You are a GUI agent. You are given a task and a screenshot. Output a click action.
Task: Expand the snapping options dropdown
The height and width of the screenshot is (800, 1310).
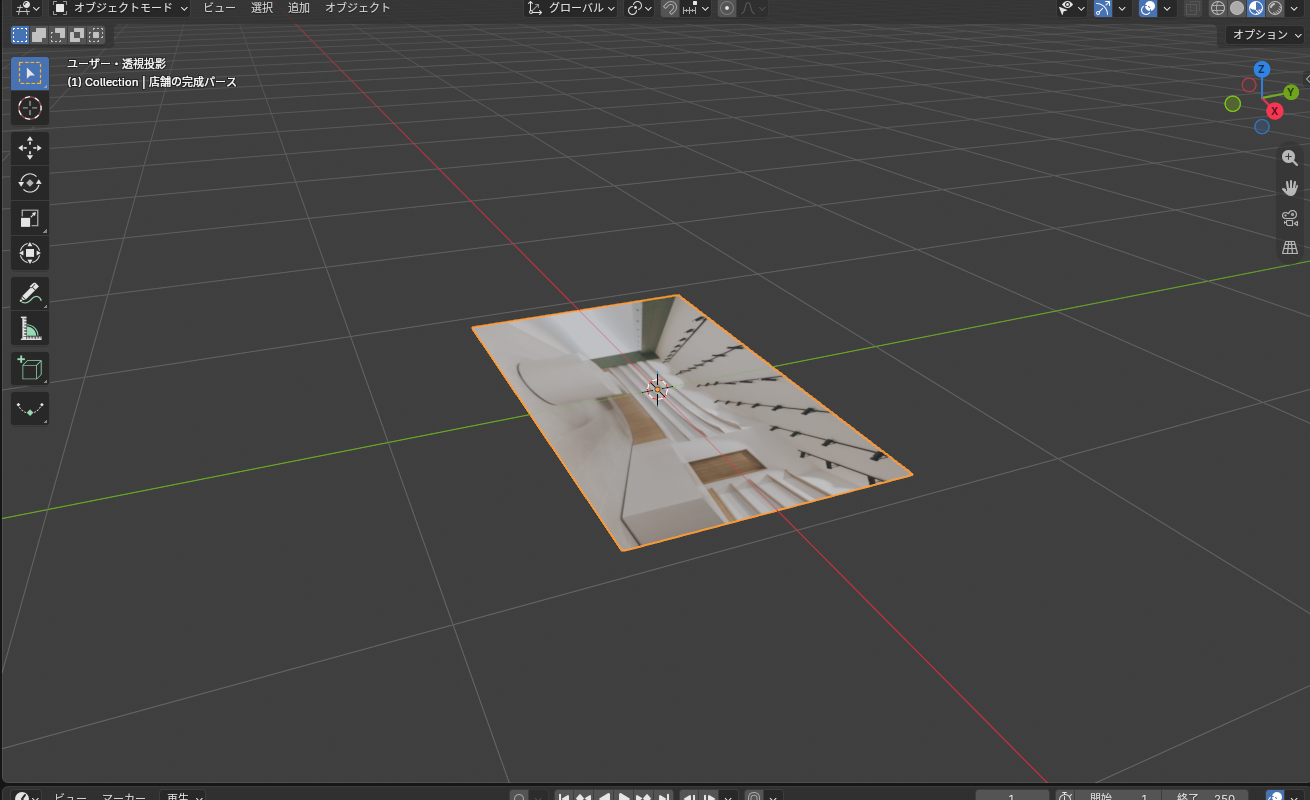click(696, 8)
